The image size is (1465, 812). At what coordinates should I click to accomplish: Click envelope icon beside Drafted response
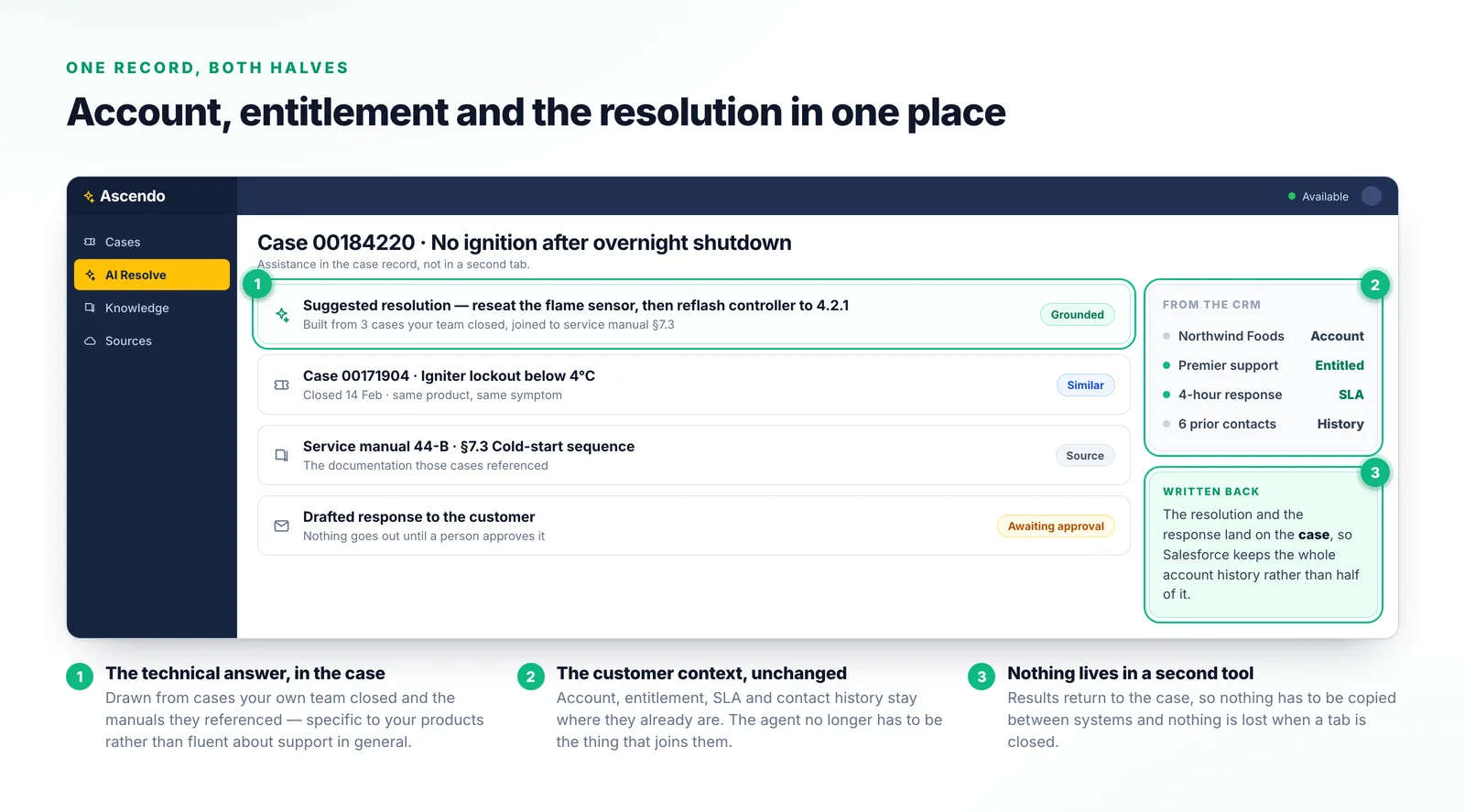click(282, 525)
